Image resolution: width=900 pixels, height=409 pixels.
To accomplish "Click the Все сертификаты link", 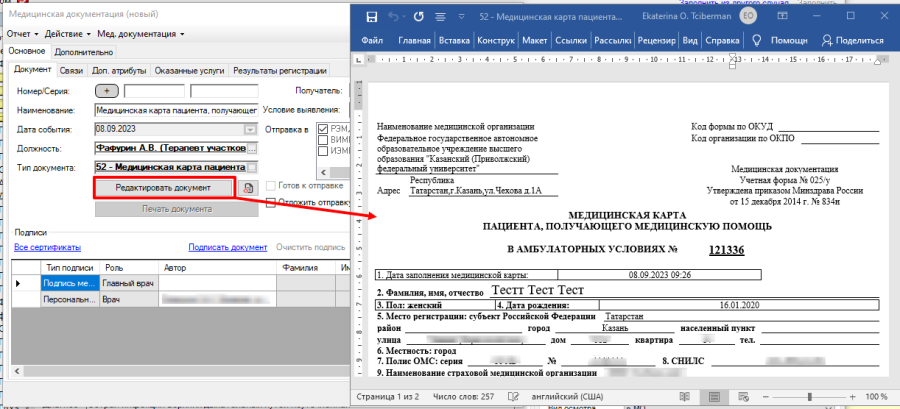I will click(47, 247).
